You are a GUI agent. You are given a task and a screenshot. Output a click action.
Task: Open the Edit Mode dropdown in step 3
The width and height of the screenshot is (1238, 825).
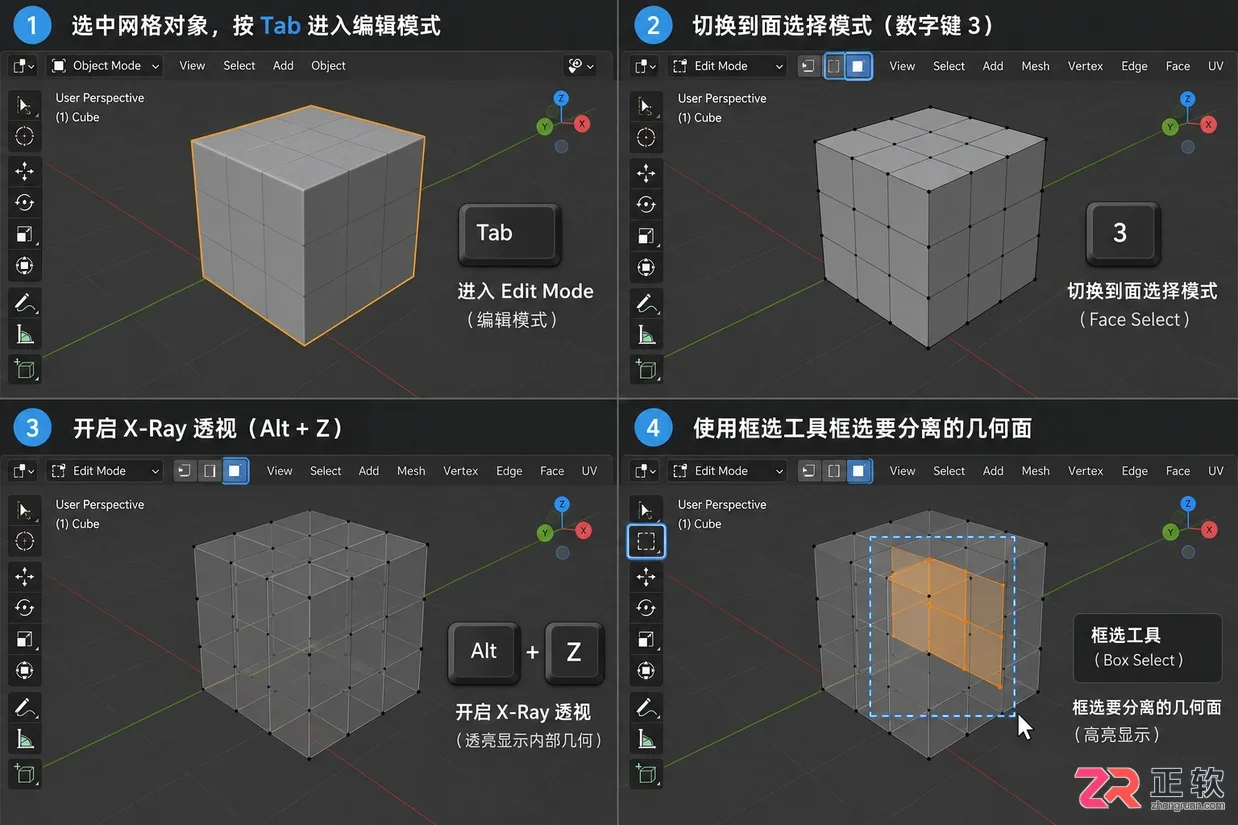(x=104, y=470)
